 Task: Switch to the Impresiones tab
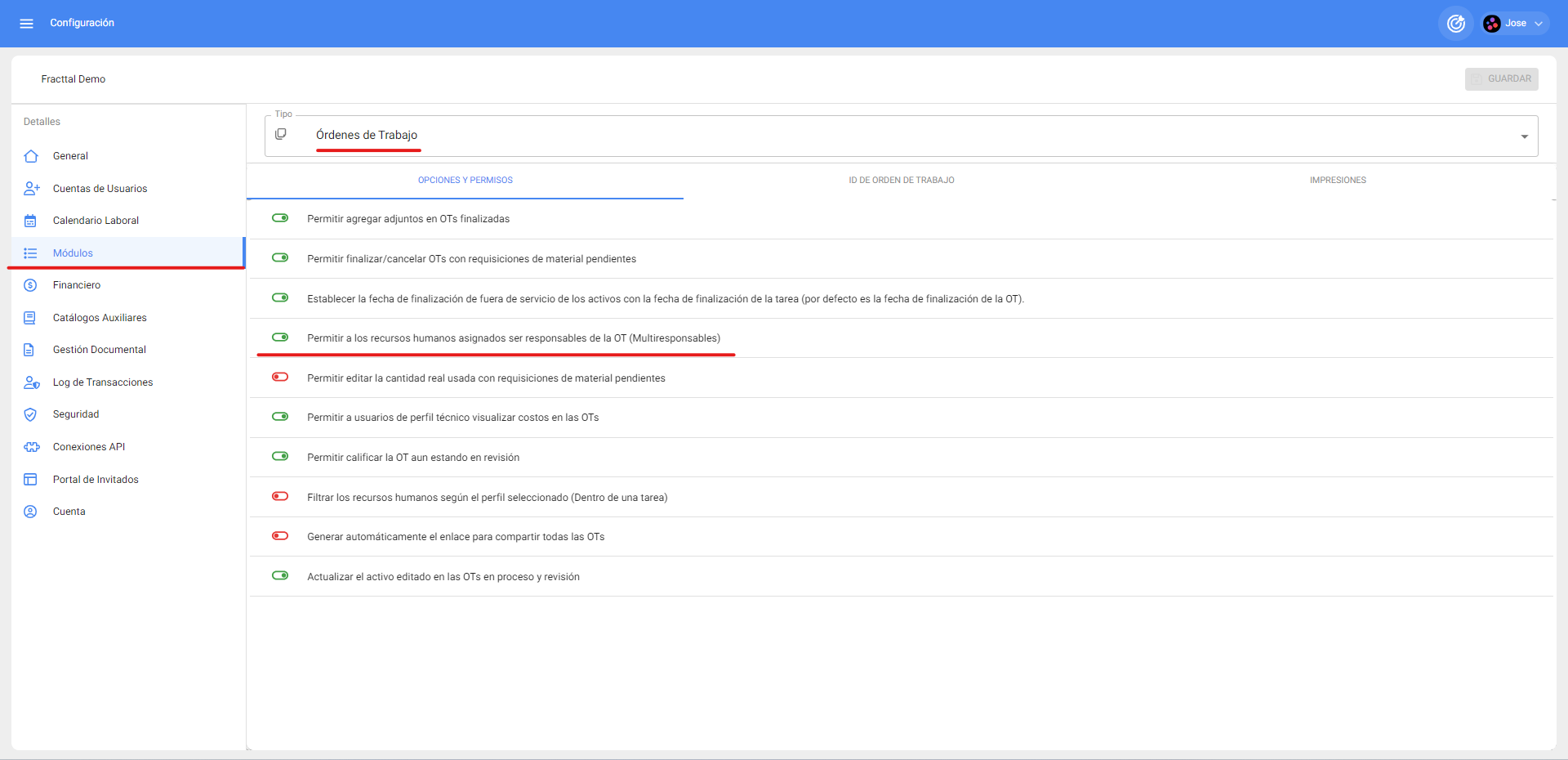pyautogui.click(x=1337, y=181)
